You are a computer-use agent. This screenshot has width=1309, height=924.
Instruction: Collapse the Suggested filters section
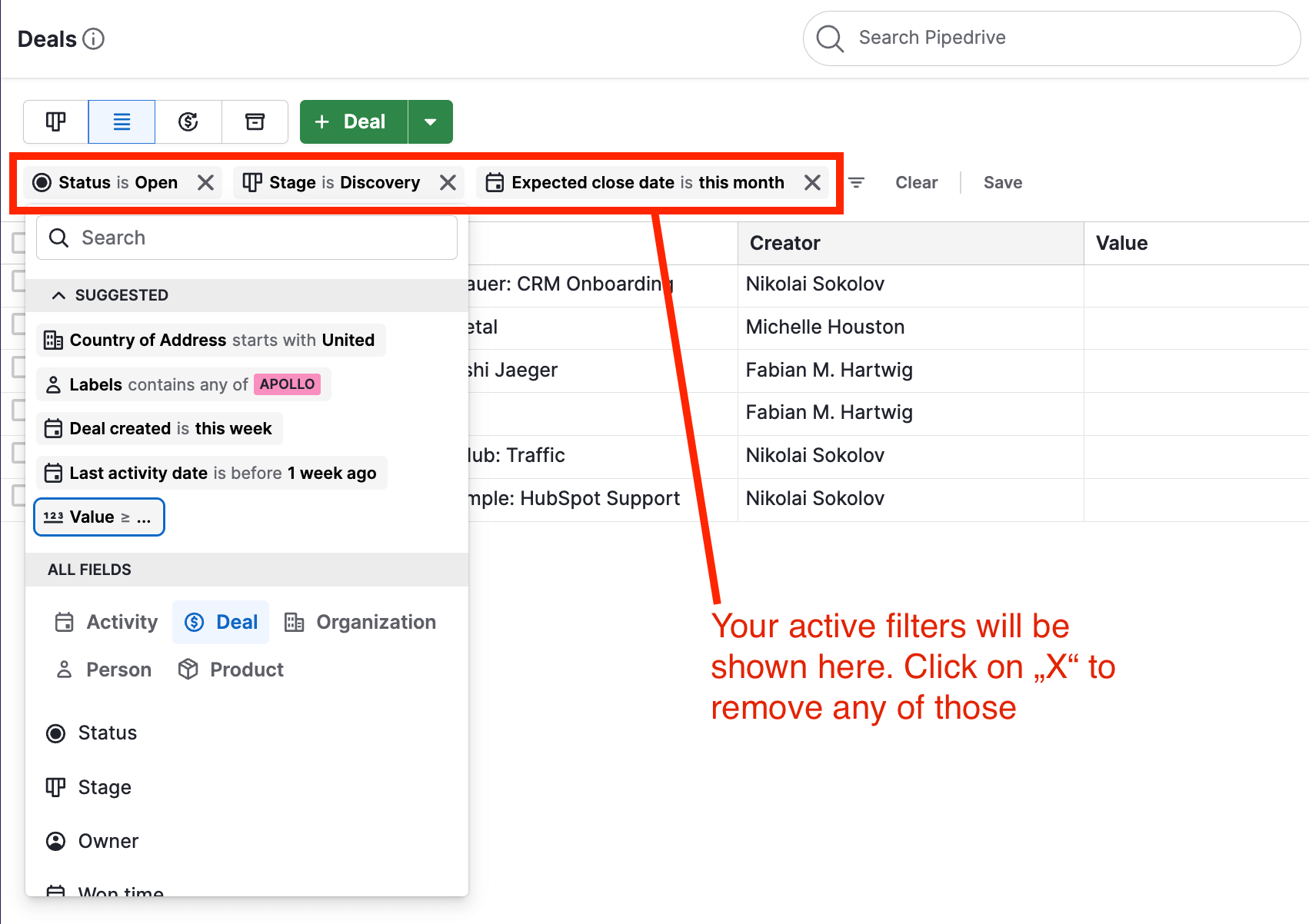[x=58, y=295]
